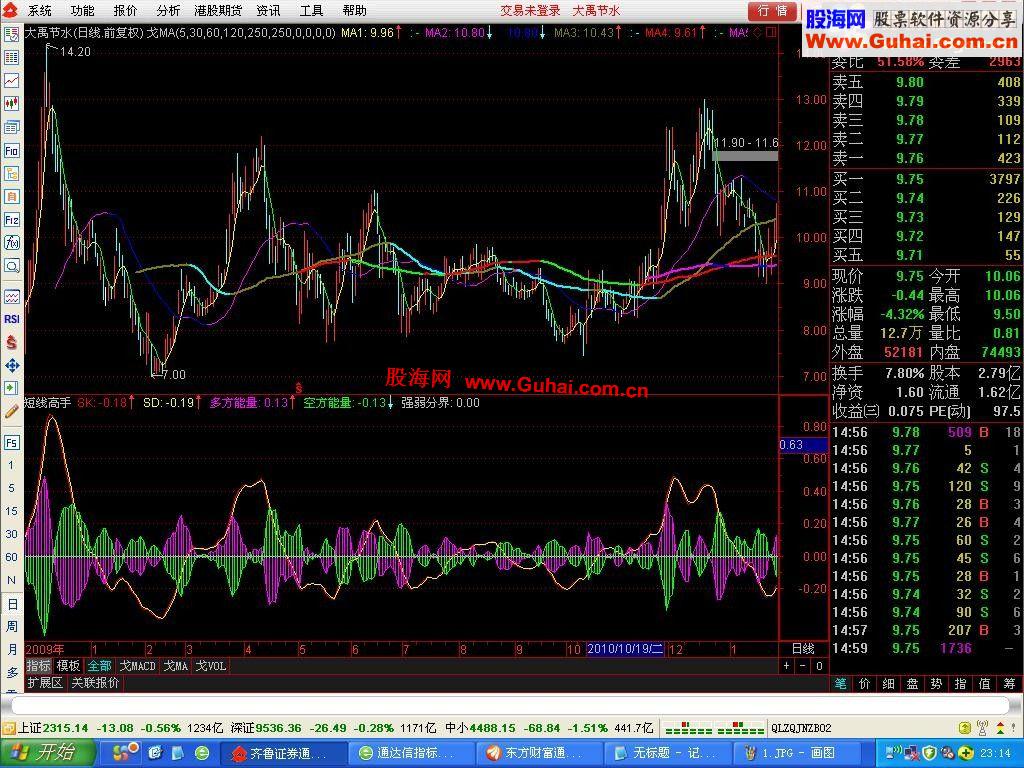The image size is (1024, 768).
Task: Select the intraday line chart sidebar icon
Action: click(x=11, y=81)
